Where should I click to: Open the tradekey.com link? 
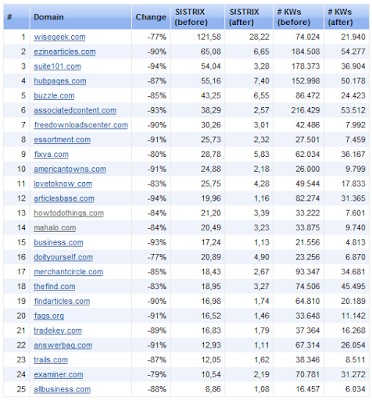tap(58, 330)
